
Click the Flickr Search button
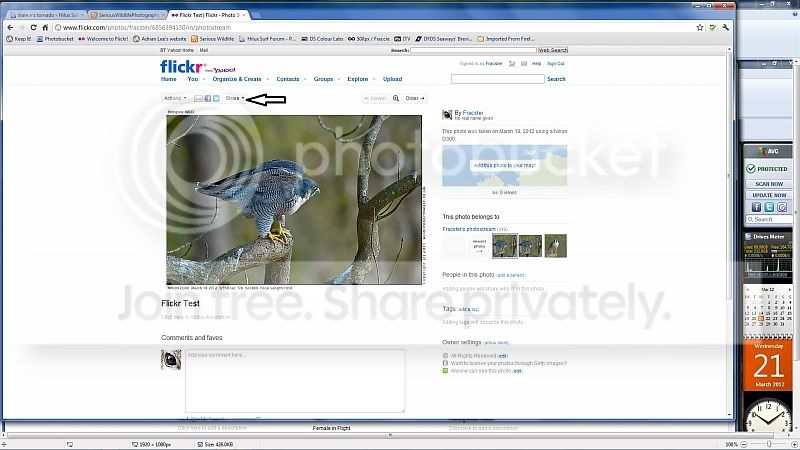coord(556,79)
